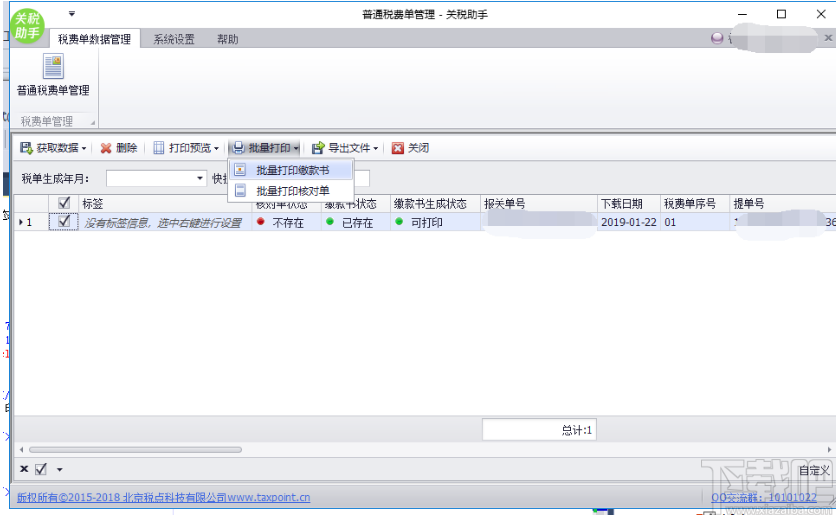This screenshot has width=836, height=515.
Task: Expand 税费单管理 group launcher corner
Action: point(93,123)
